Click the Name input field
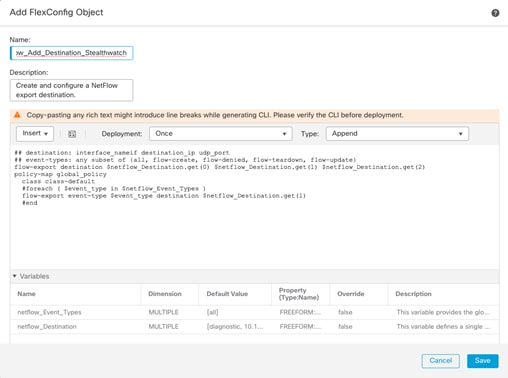The width and height of the screenshot is (508, 378). click(72, 53)
